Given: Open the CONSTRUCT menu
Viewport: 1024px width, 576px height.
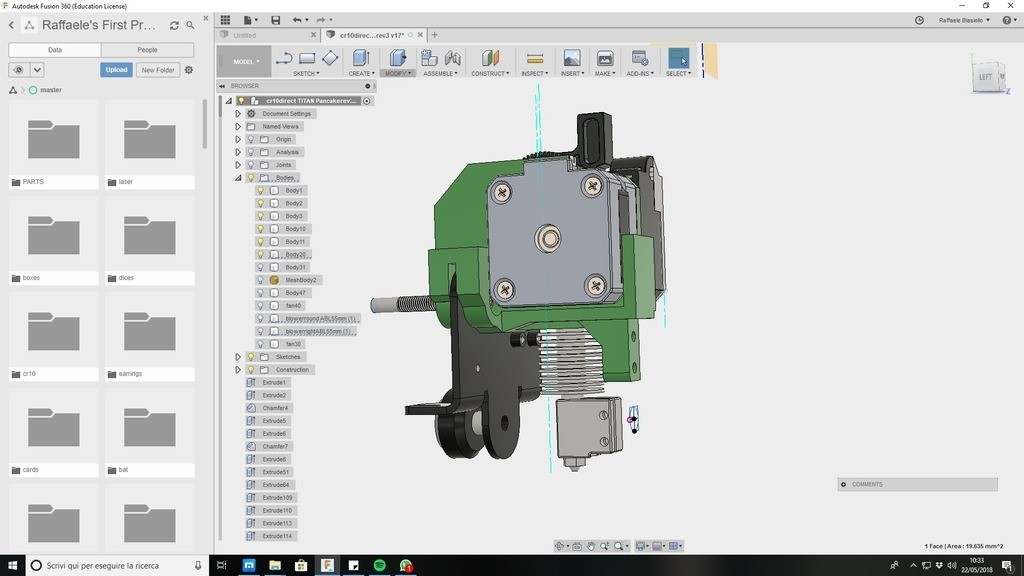Looking at the screenshot, I should click(x=490, y=74).
